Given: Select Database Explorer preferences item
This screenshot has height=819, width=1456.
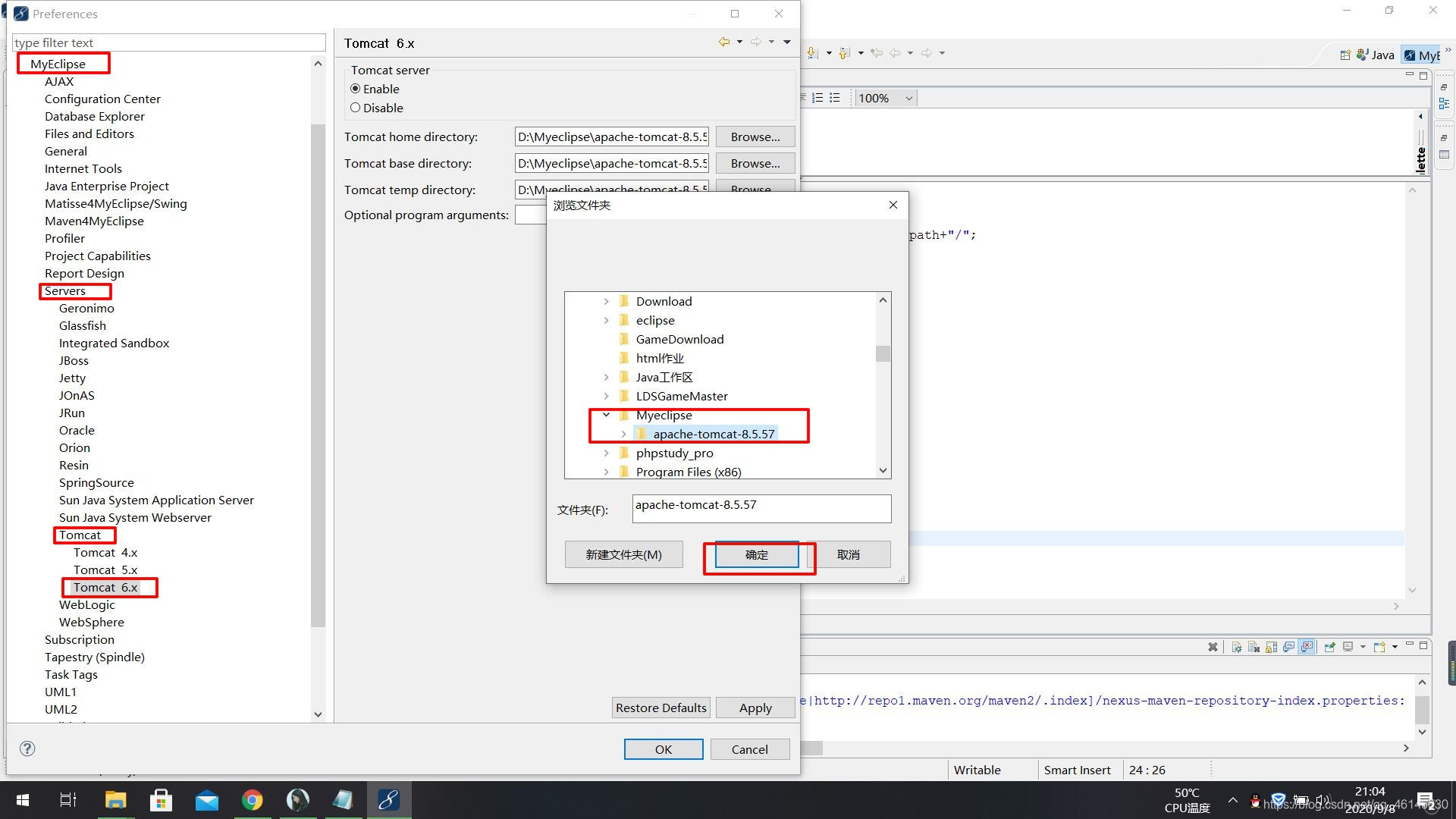Looking at the screenshot, I should coord(95,116).
